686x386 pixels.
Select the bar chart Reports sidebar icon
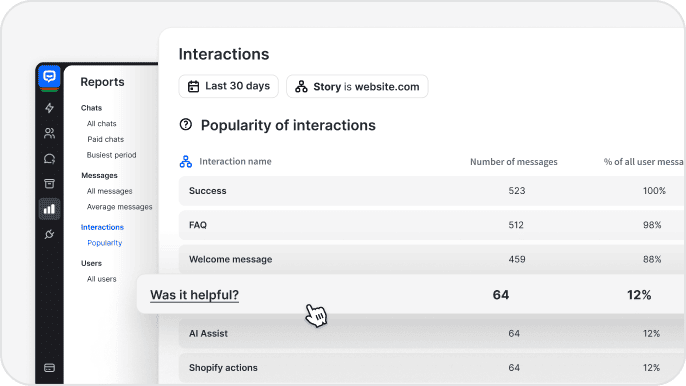49,209
